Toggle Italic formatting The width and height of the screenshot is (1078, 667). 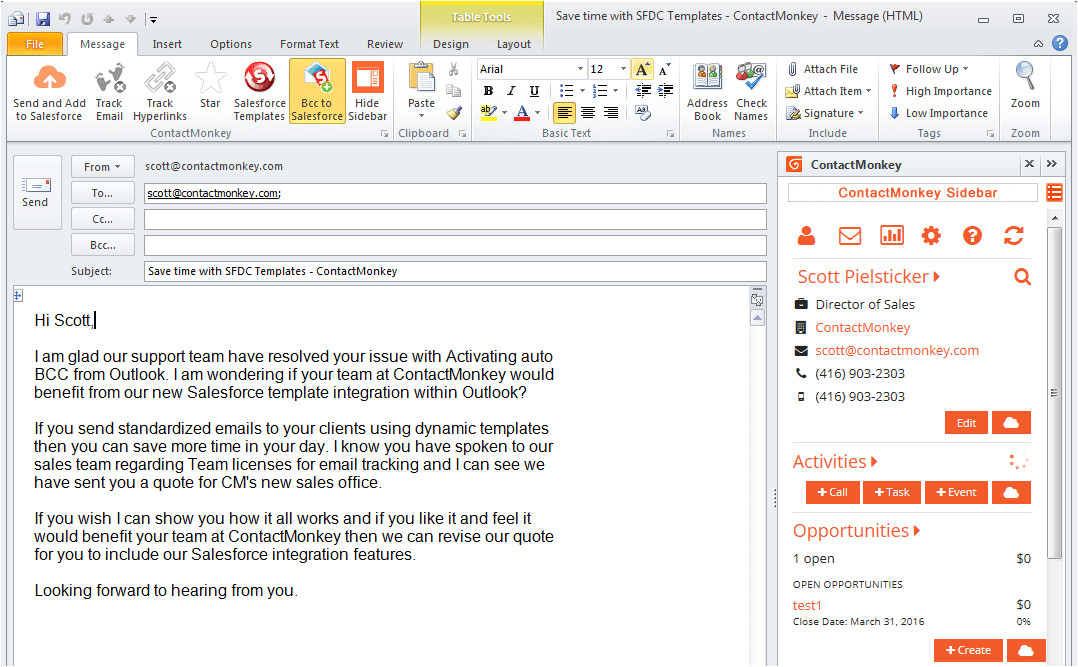point(511,91)
